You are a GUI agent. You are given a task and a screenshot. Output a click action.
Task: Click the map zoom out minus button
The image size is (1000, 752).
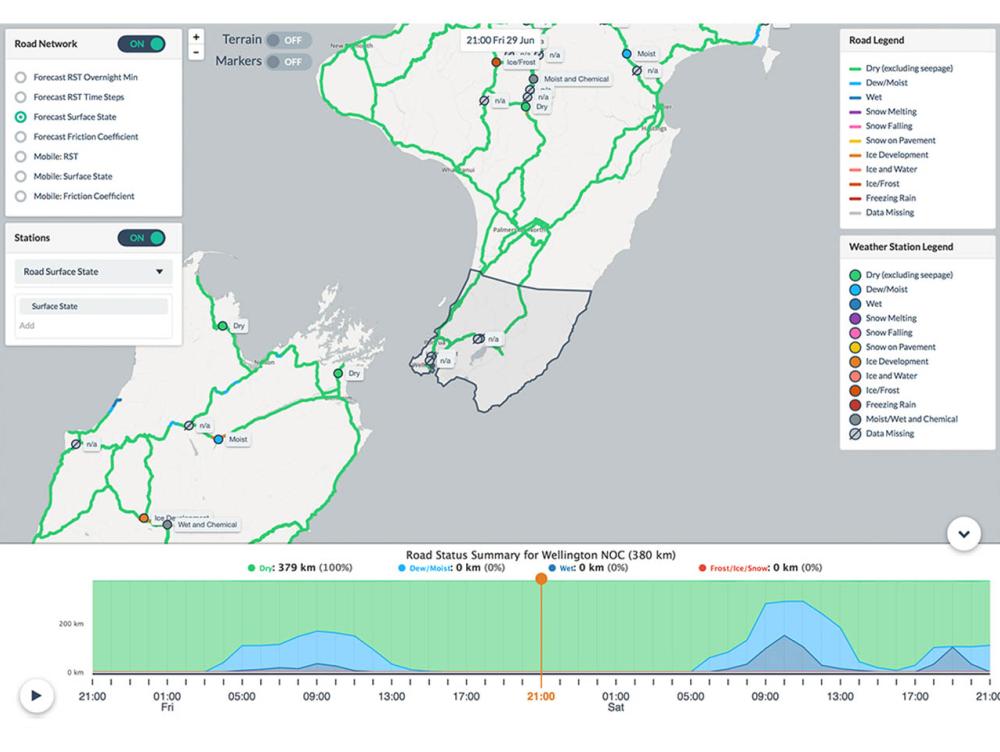pos(196,52)
